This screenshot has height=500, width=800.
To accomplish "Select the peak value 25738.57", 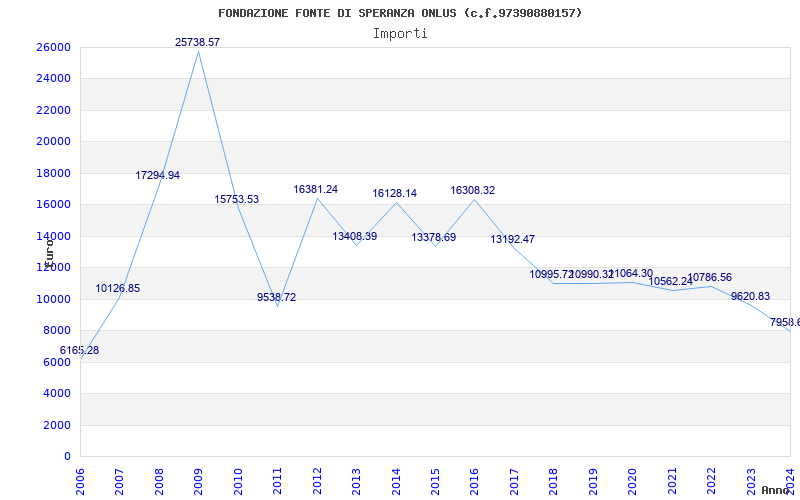I will [x=197, y=42].
